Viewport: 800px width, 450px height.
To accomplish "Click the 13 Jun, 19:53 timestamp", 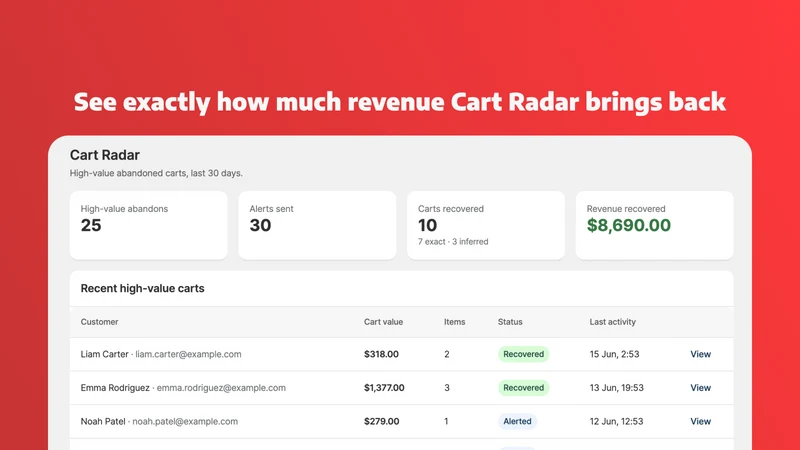I will 616,388.
